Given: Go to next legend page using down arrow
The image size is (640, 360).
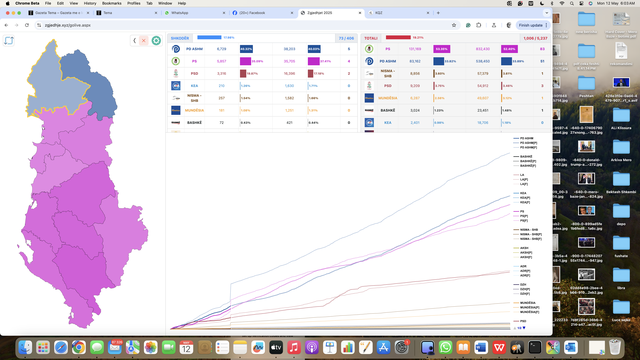Looking at the screenshot, I should click(524, 328).
